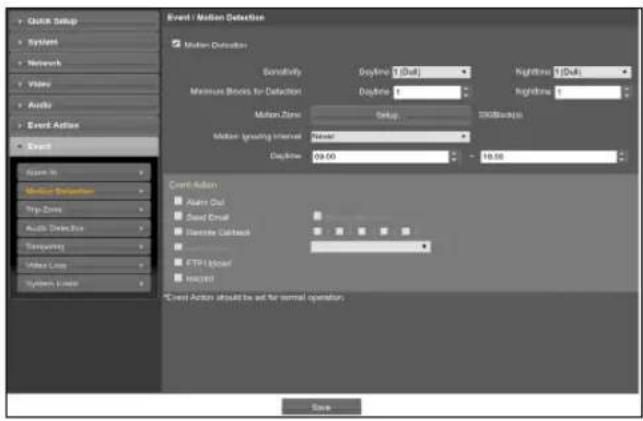Enable the Alarm Out checkbox
The image size is (643, 421).
point(178,201)
